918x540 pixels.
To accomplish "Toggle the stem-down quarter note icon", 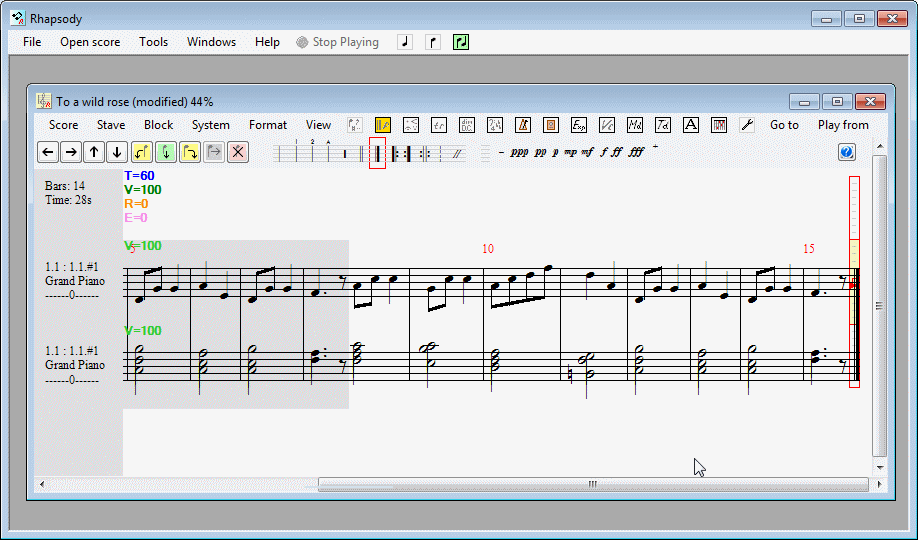I will coord(433,42).
